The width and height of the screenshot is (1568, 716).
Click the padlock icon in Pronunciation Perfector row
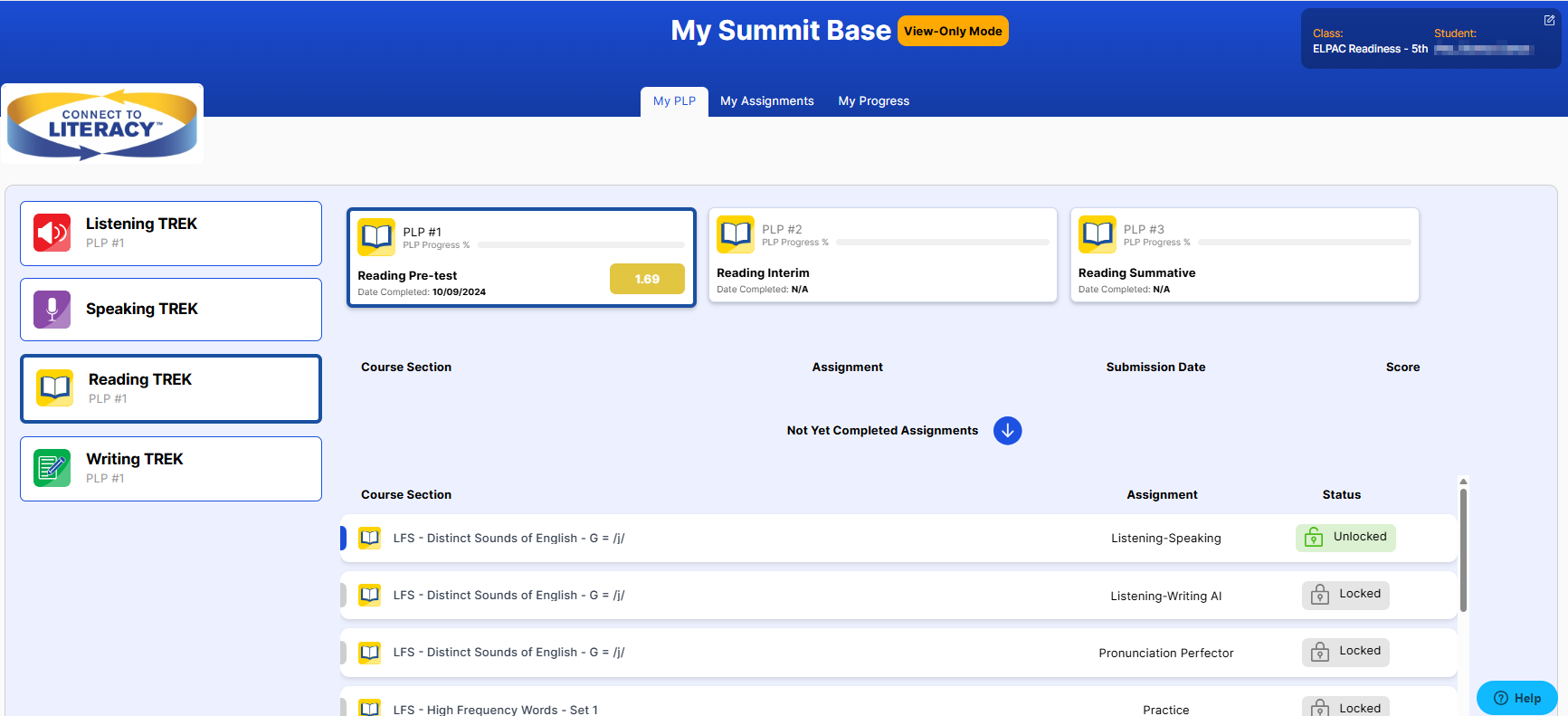click(1320, 652)
